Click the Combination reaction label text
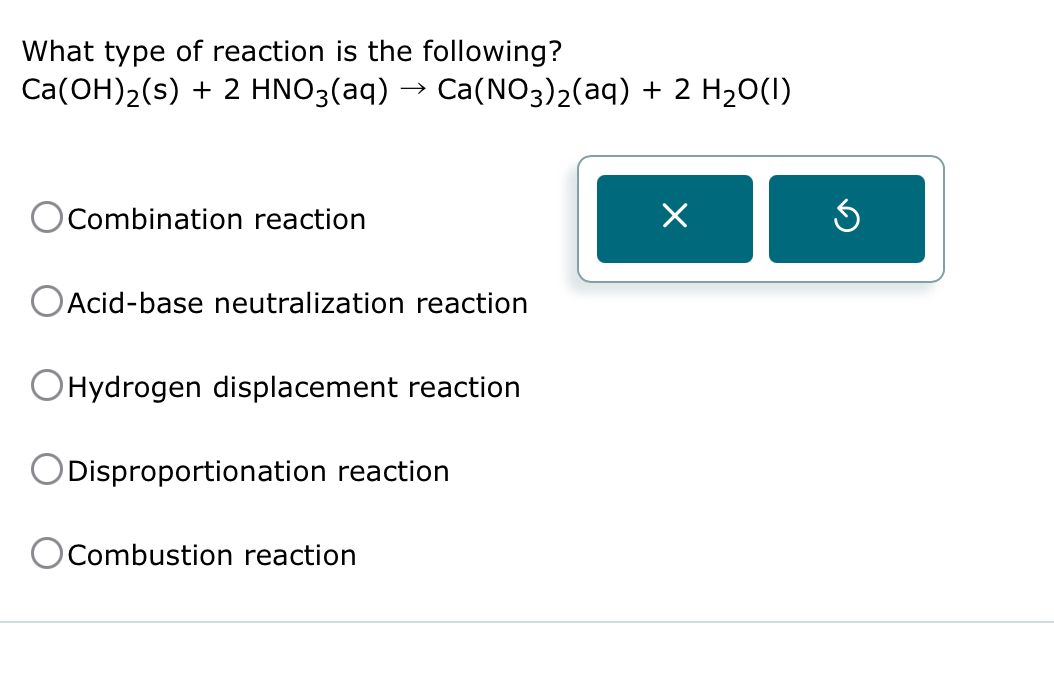This screenshot has height=686, width=1054. pyautogui.click(x=215, y=219)
